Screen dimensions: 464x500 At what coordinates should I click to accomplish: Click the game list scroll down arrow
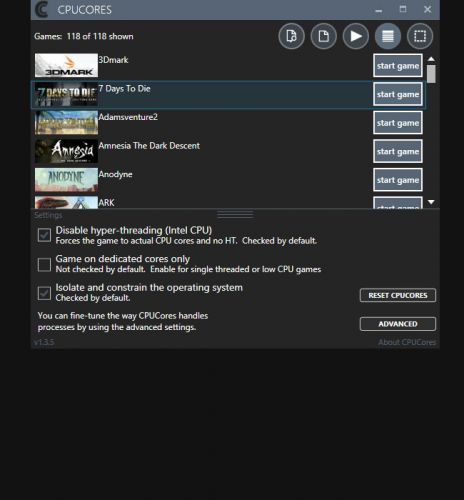[431, 202]
